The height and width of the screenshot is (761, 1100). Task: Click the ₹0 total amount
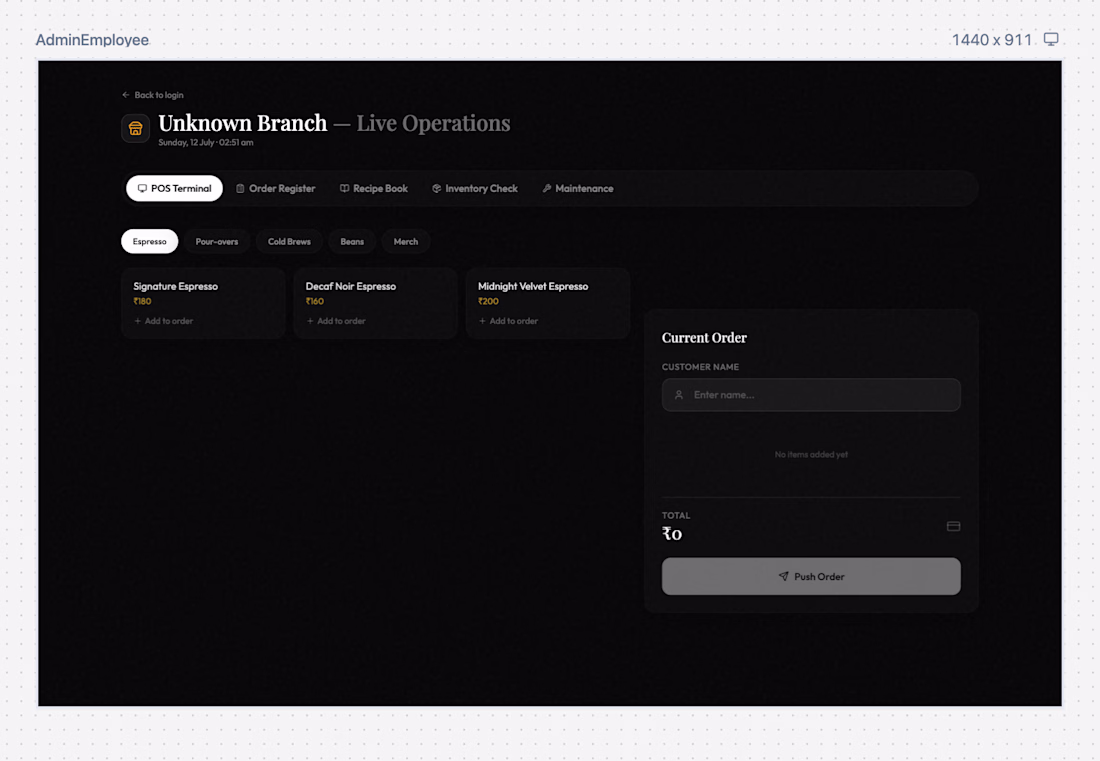pos(672,534)
